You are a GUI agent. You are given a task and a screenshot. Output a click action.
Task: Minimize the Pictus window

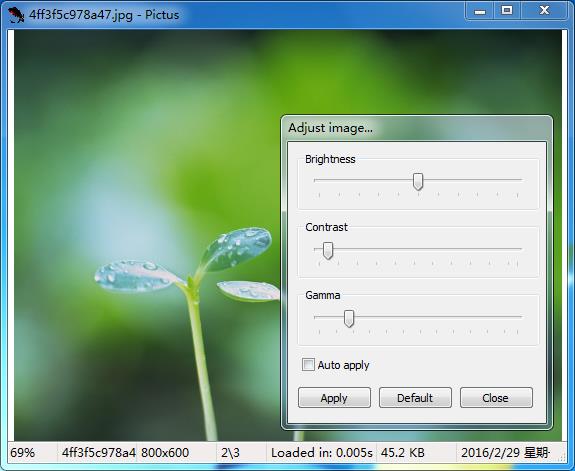[480, 11]
